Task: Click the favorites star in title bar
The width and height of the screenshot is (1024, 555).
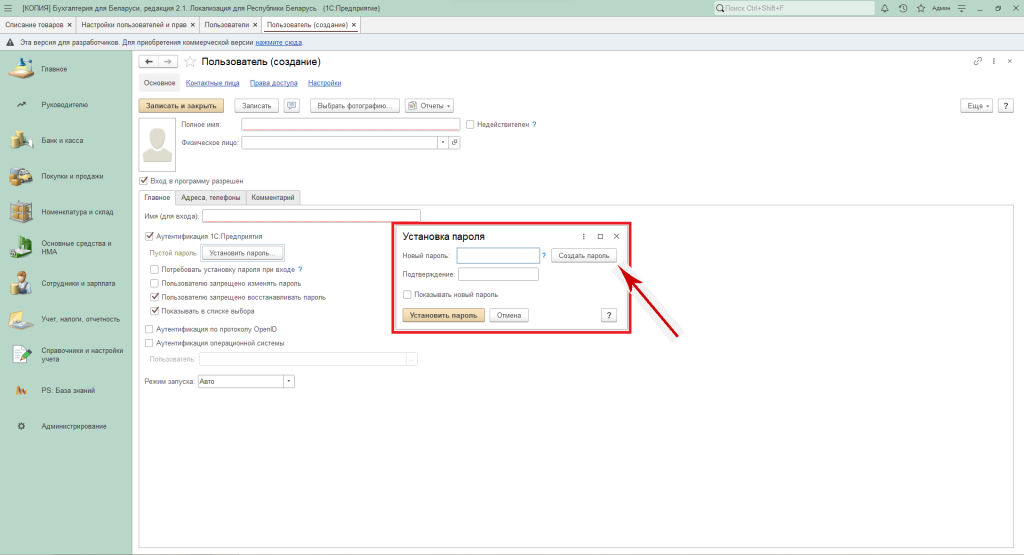Action: pos(919,8)
